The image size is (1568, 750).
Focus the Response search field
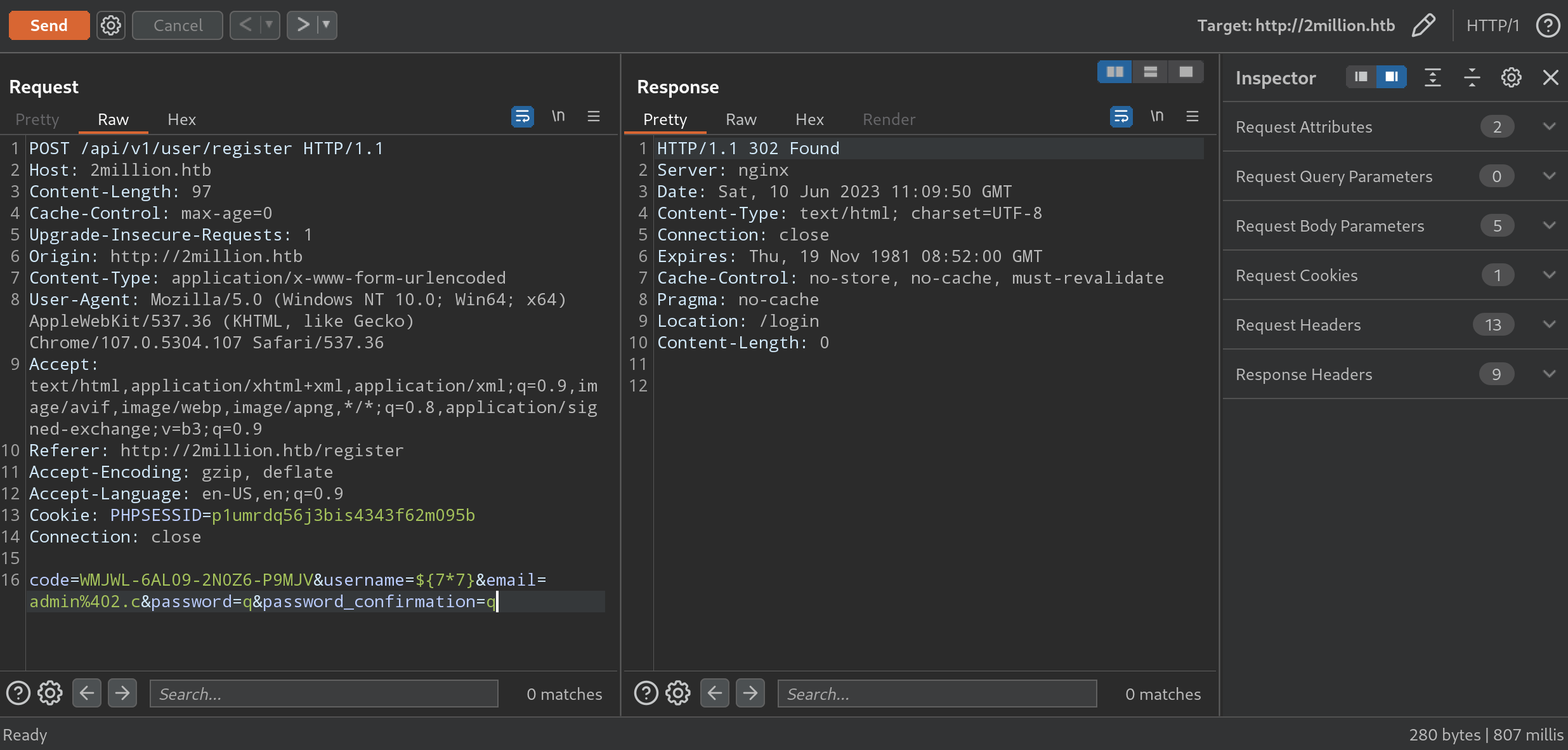[x=938, y=694]
